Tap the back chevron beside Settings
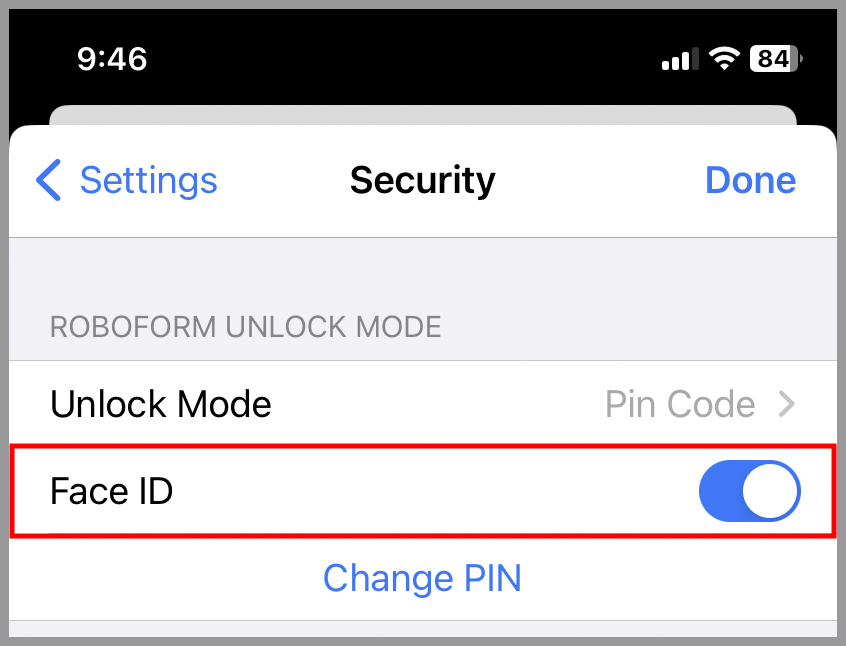 click(x=48, y=180)
